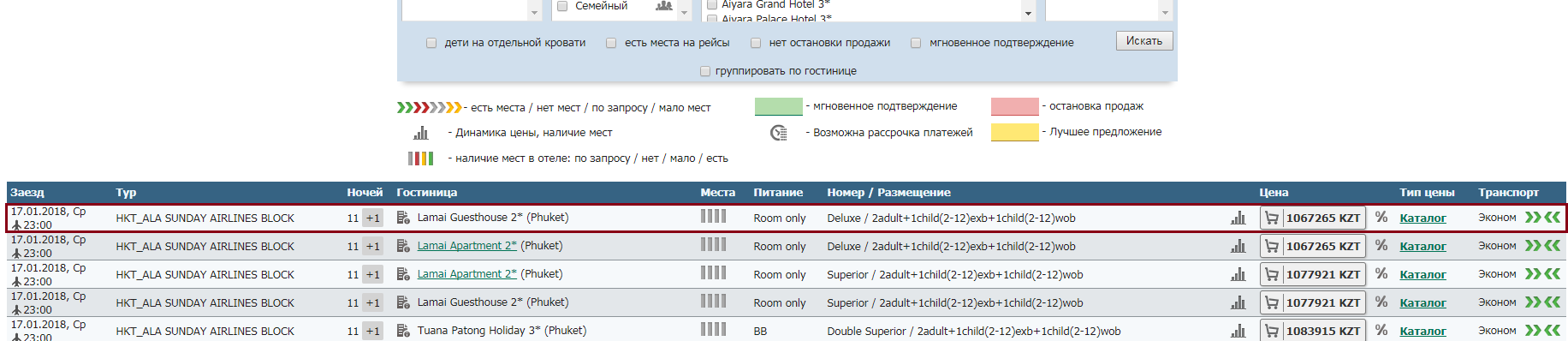This screenshot has width=1568, height=341.
Task: Click green instant confirmation legend swatch
Action: 778,106
